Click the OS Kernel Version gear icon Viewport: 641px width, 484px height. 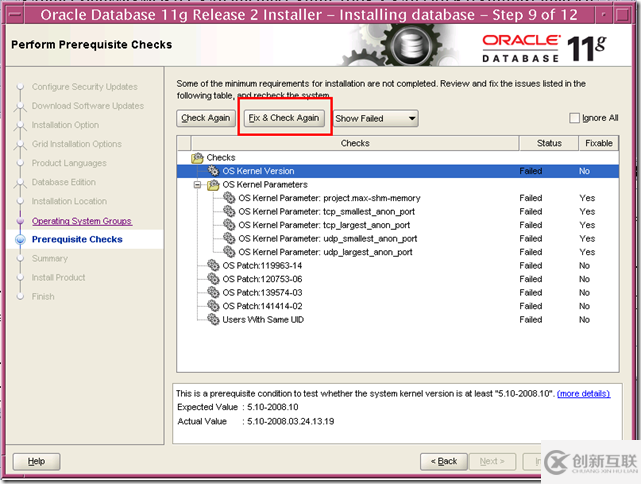coord(213,170)
